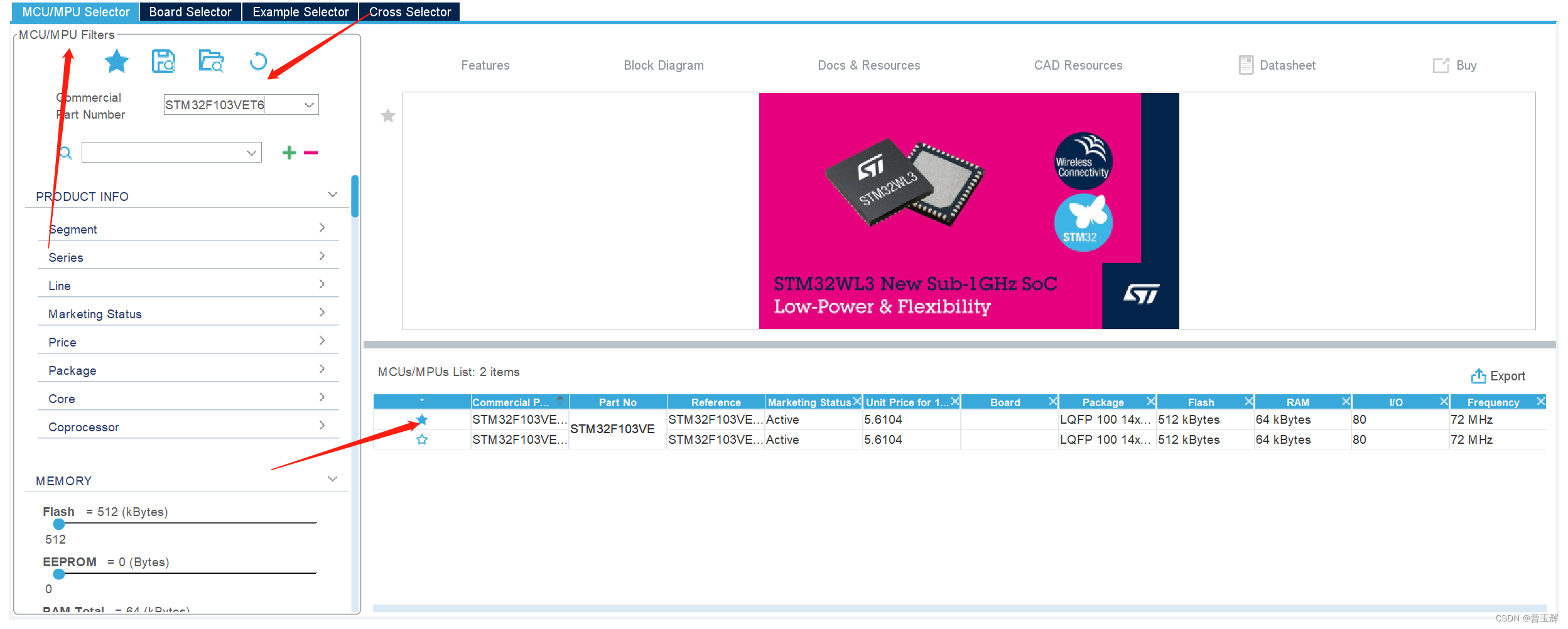Remove a search criterion with the pink minus
Screen dimensions: 1568x629
311,153
